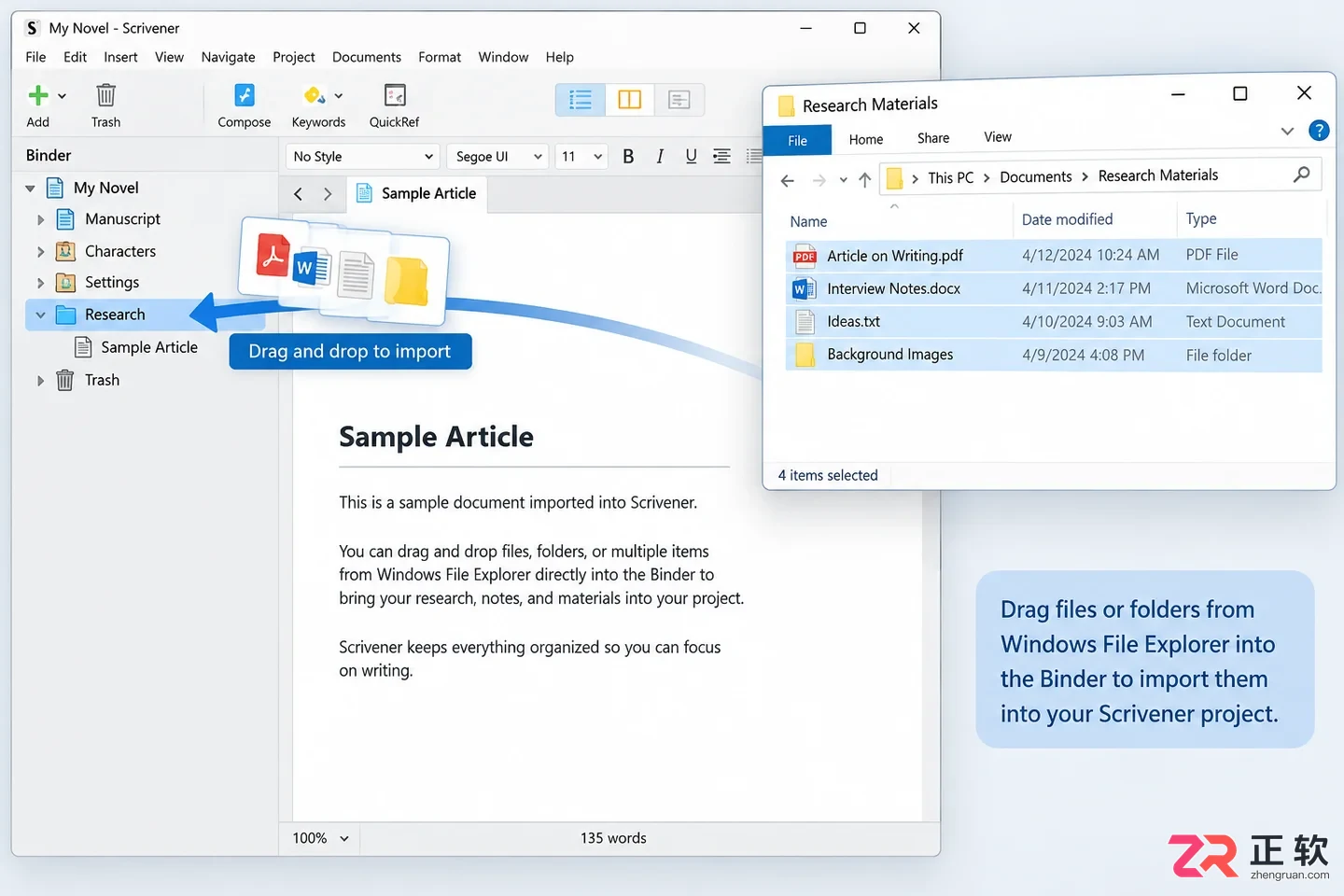The image size is (1344, 896).
Task: Sort by Date modified column header
Action: pos(1067,219)
